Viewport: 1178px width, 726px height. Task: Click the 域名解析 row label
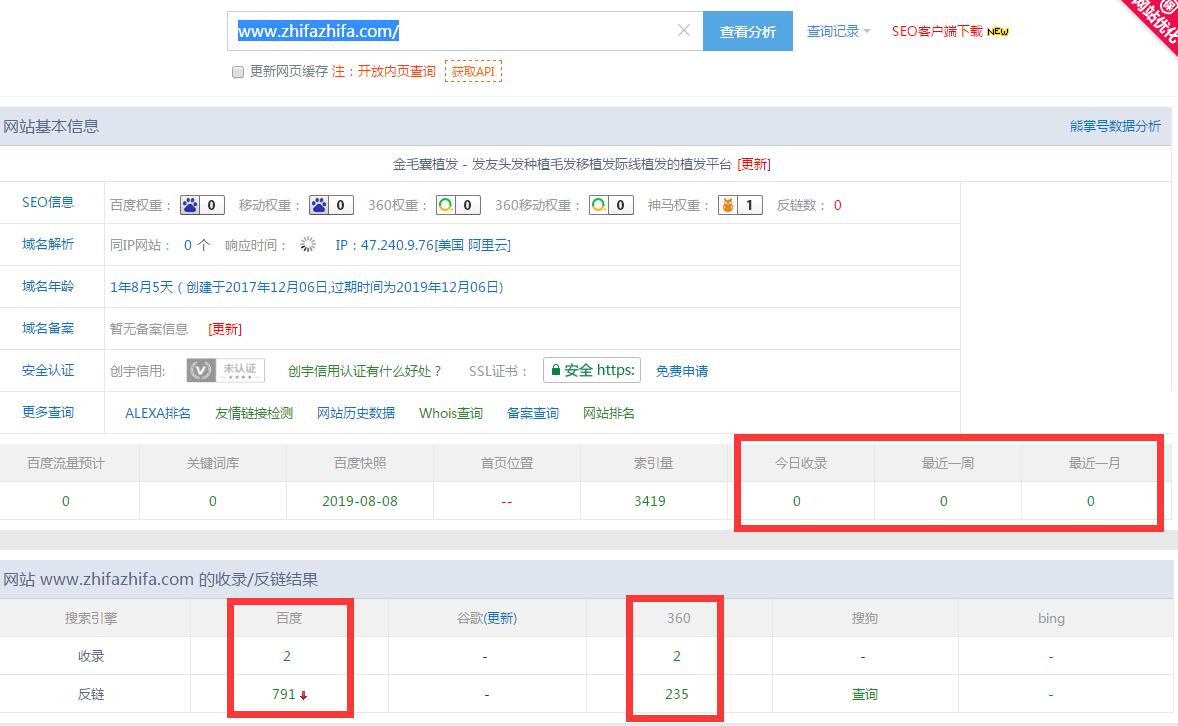click(48, 244)
